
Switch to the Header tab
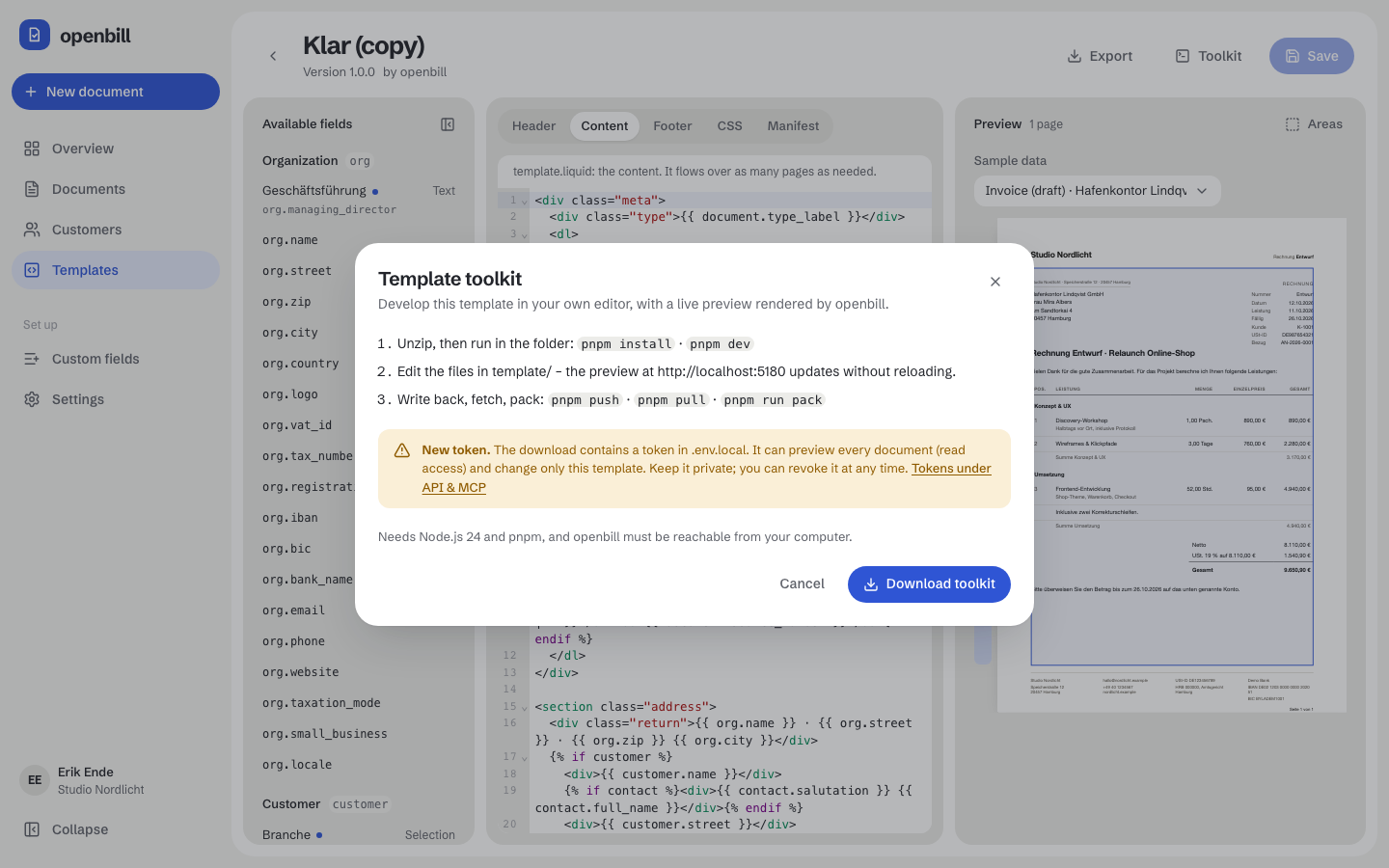pos(533,126)
